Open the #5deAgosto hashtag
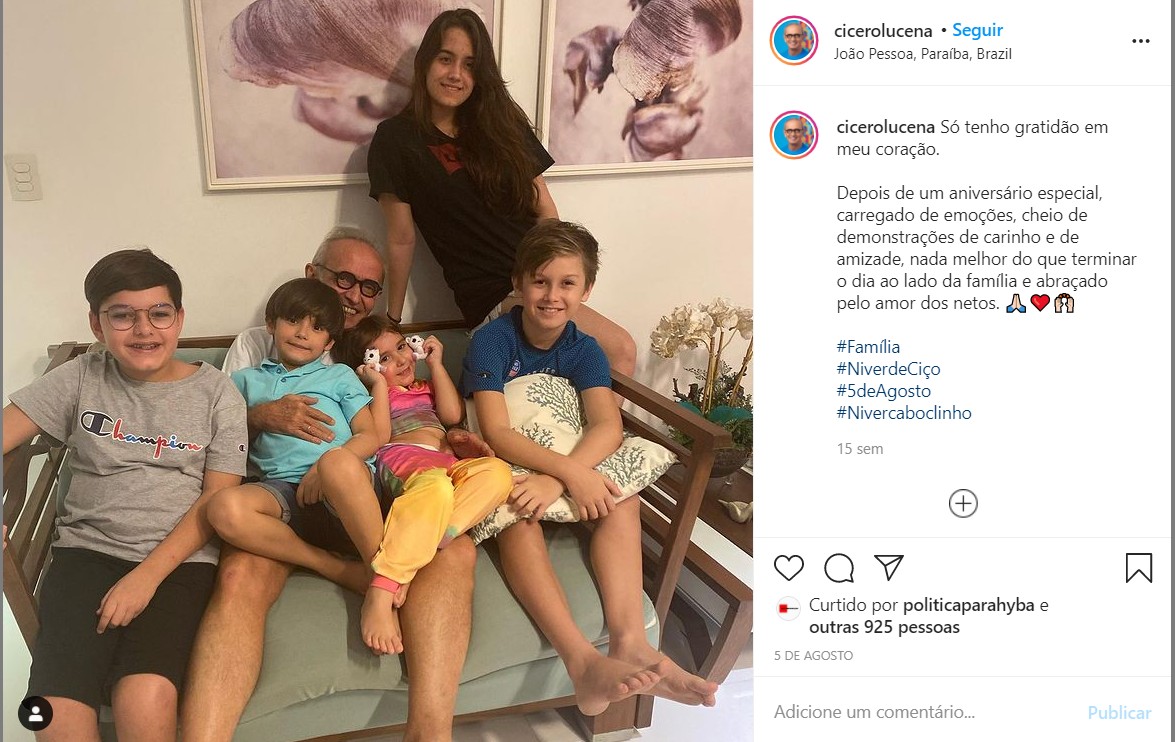This screenshot has width=1175, height=742. click(x=883, y=390)
